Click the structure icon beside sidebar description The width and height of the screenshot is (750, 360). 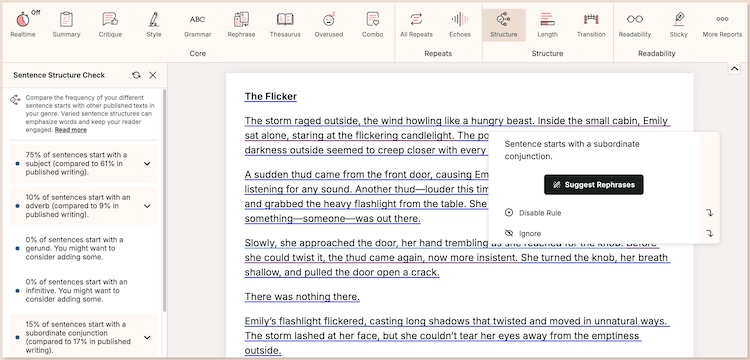(x=15, y=99)
